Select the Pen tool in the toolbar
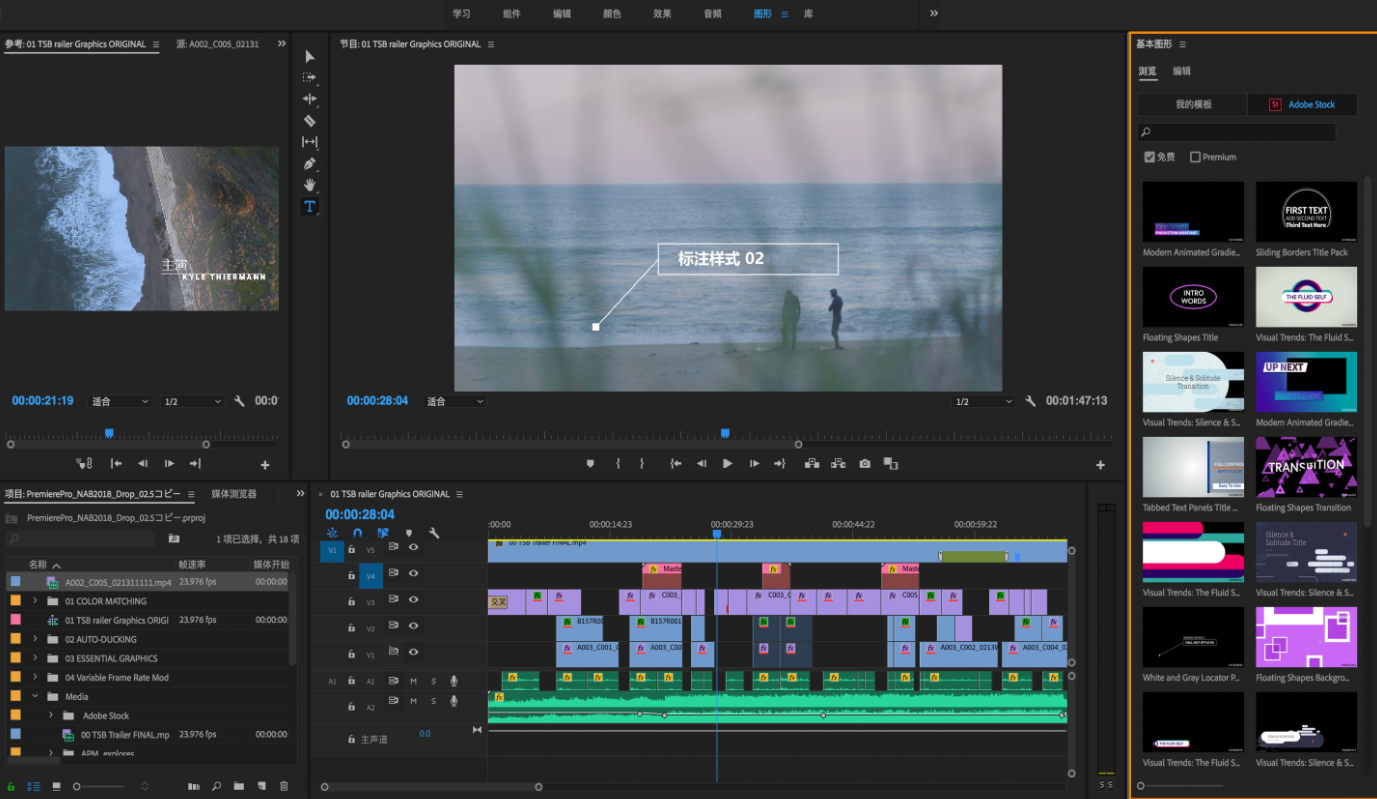 309,163
